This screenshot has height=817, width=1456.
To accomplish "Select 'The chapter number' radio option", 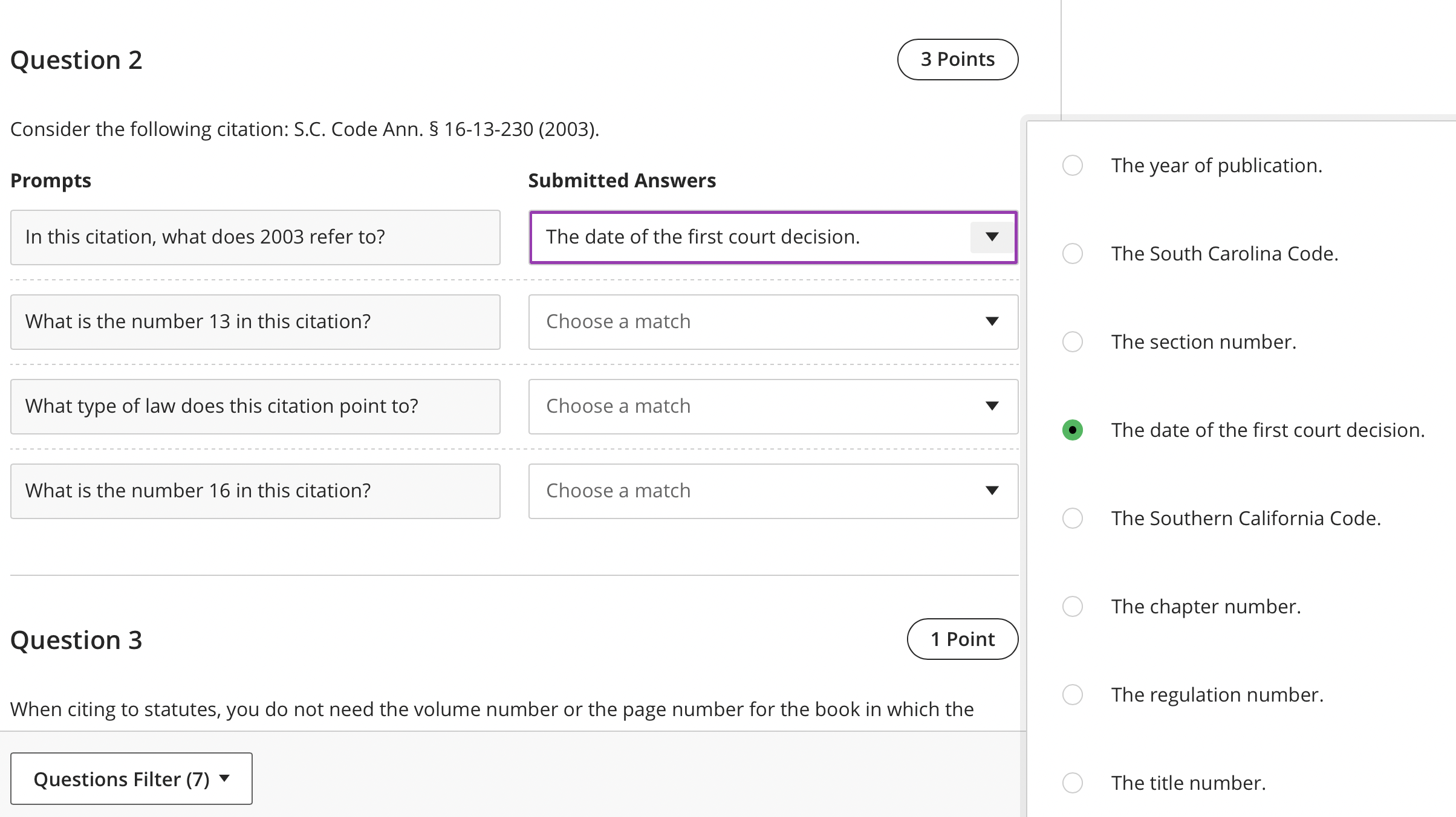I will (x=1073, y=607).
